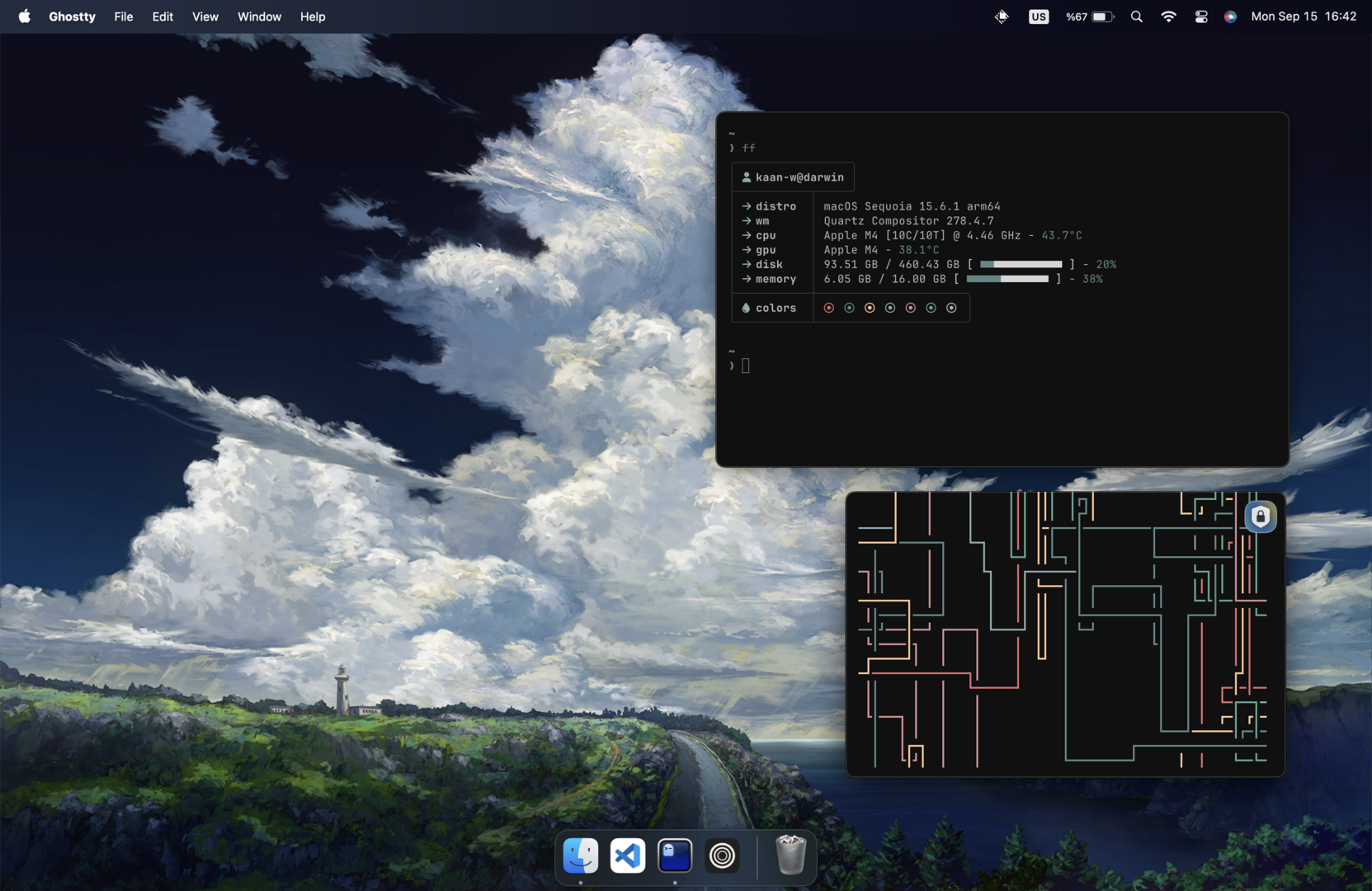Launch Visual Studio Code from the Dock
The height and width of the screenshot is (891, 1372).
pos(628,856)
